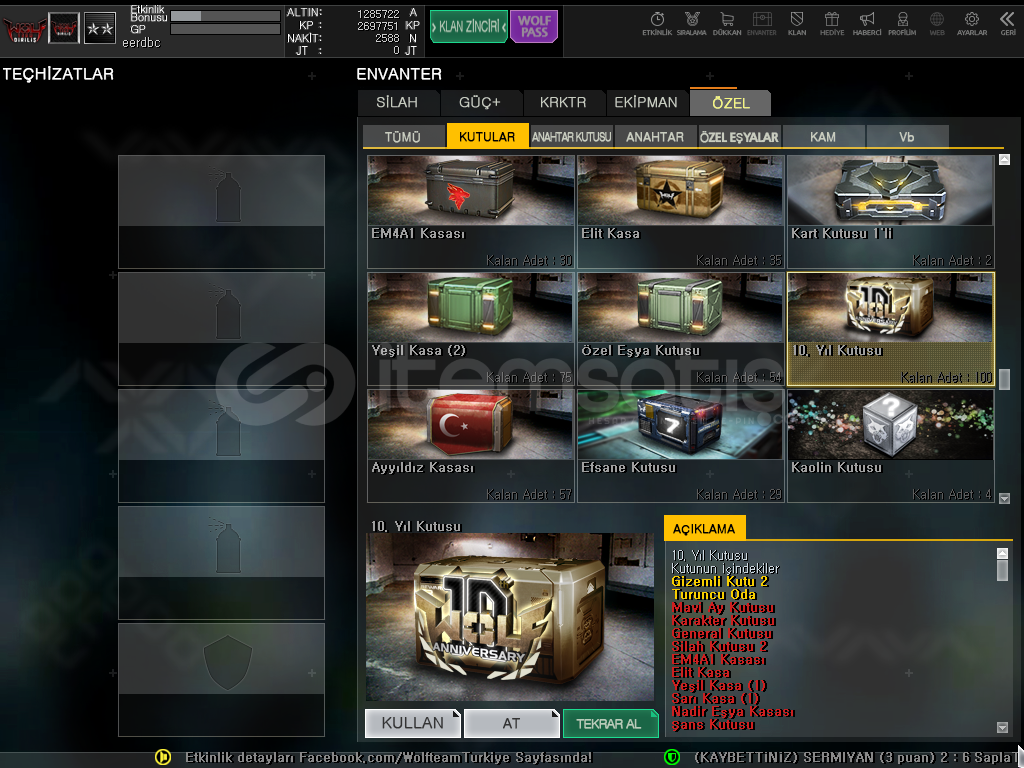This screenshot has height=768, width=1024.
Task: Click 'Nadir Eşya Kasası' in description list
Action: [733, 711]
